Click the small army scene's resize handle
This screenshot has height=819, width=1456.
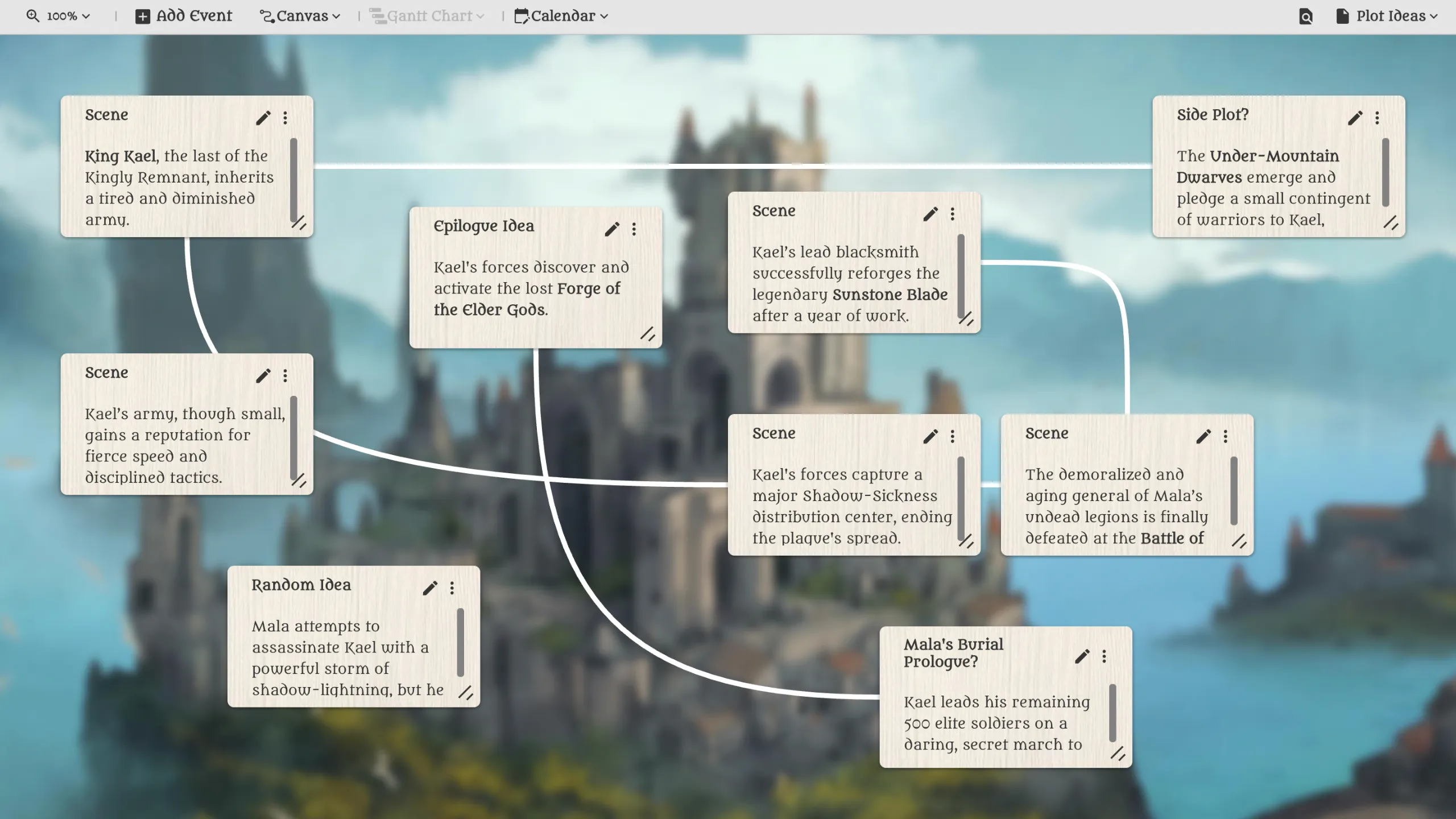click(x=299, y=481)
